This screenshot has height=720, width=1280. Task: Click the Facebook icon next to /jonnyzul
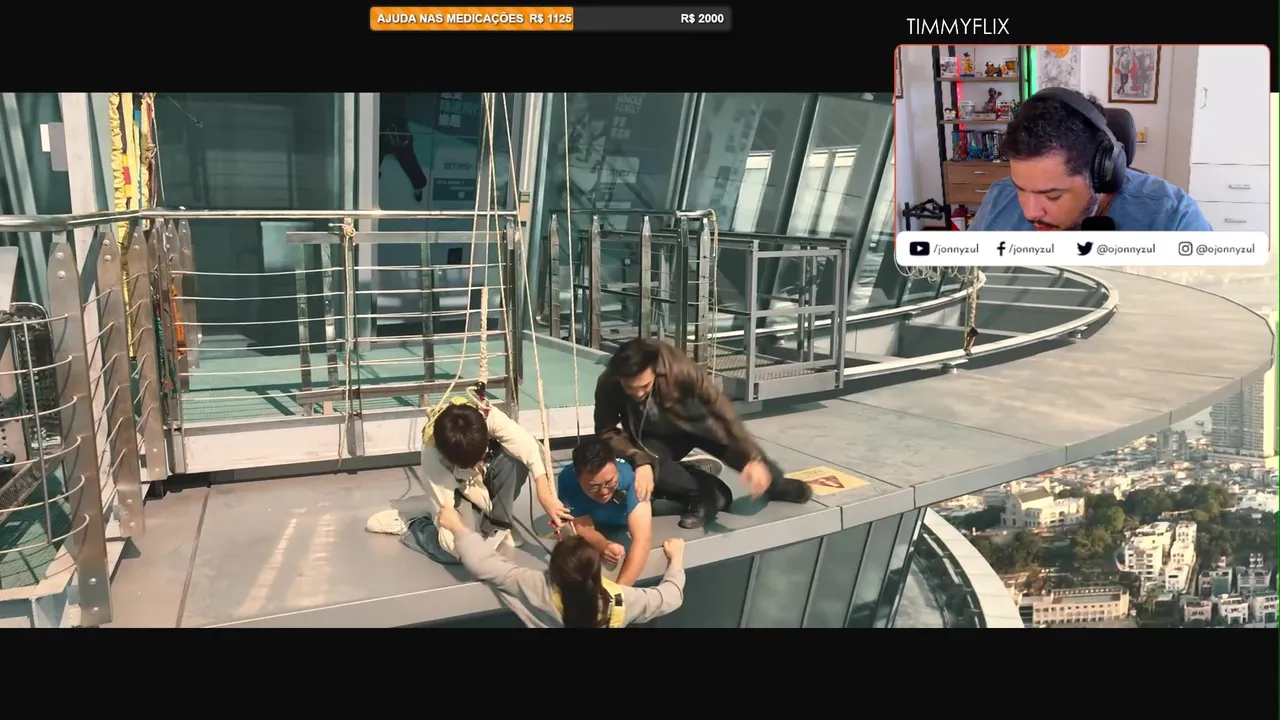click(1001, 249)
